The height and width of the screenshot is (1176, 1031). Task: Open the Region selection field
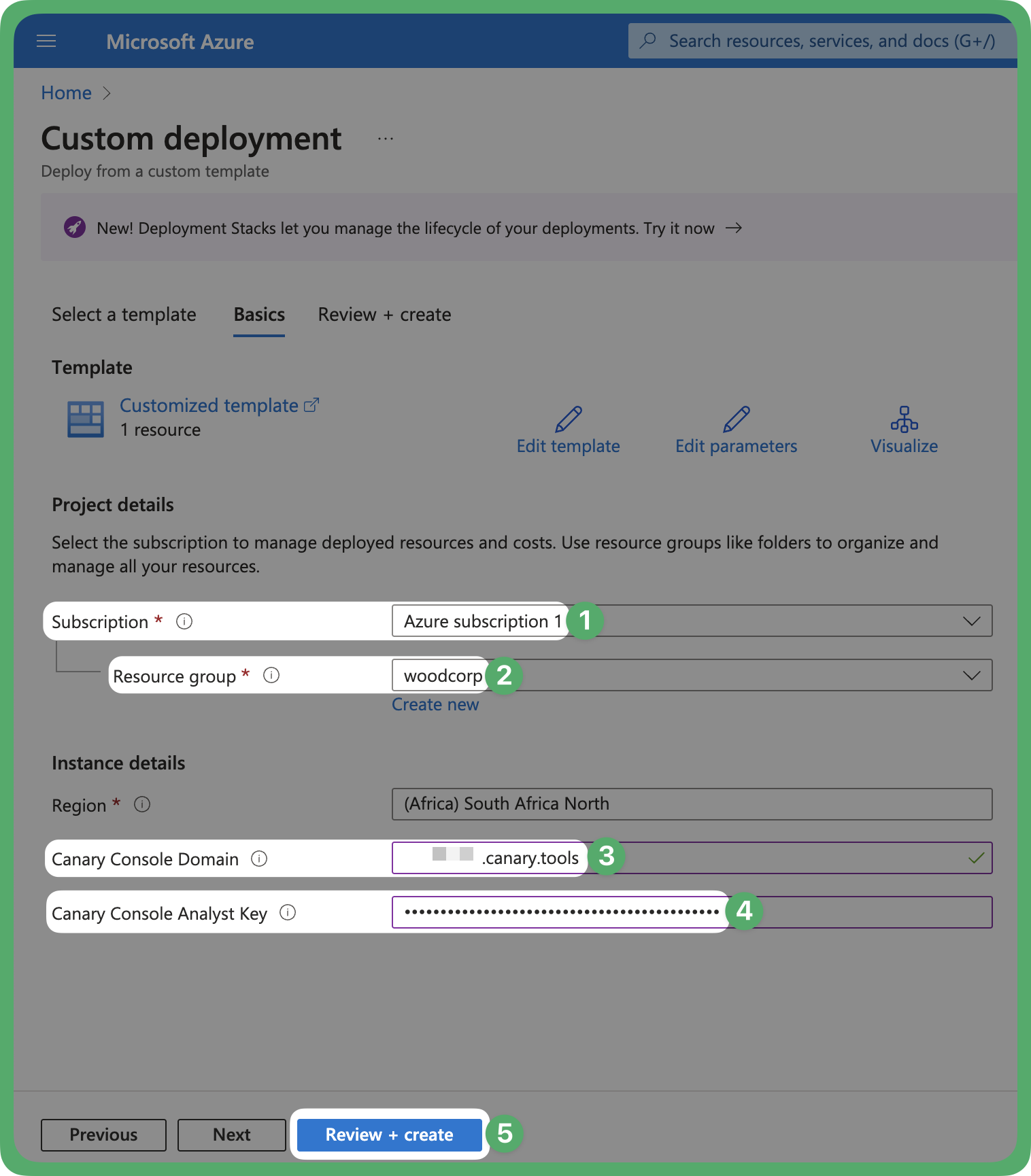coord(692,804)
